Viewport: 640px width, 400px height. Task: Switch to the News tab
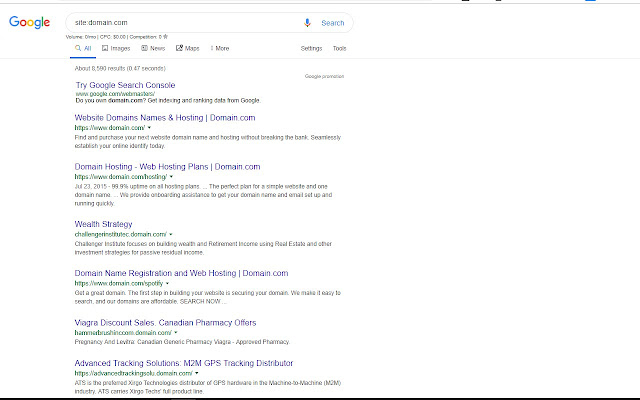[153, 48]
